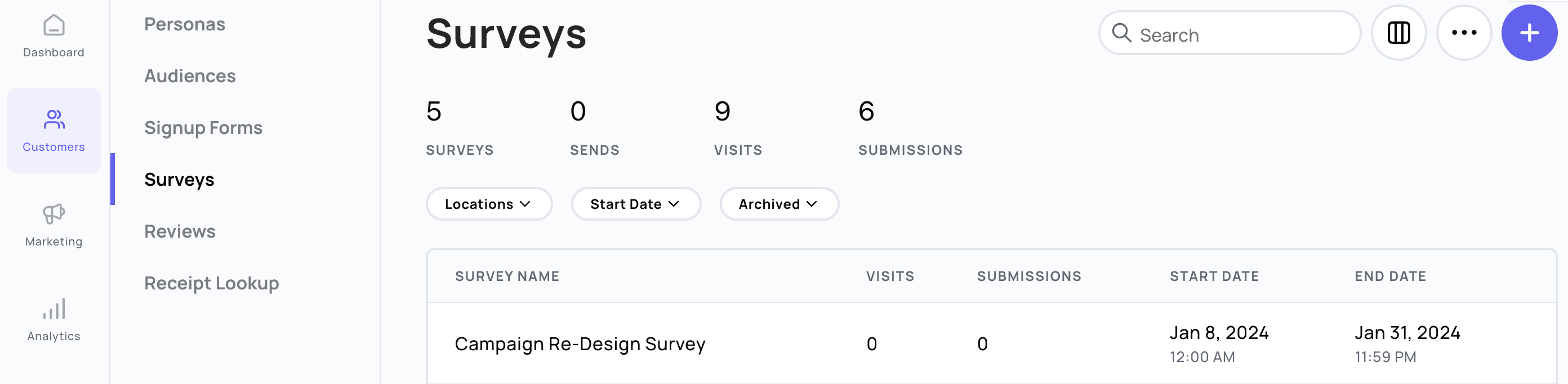Viewport: 1568px width, 384px height.
Task: Click the magnifying glass search icon
Action: (1121, 33)
